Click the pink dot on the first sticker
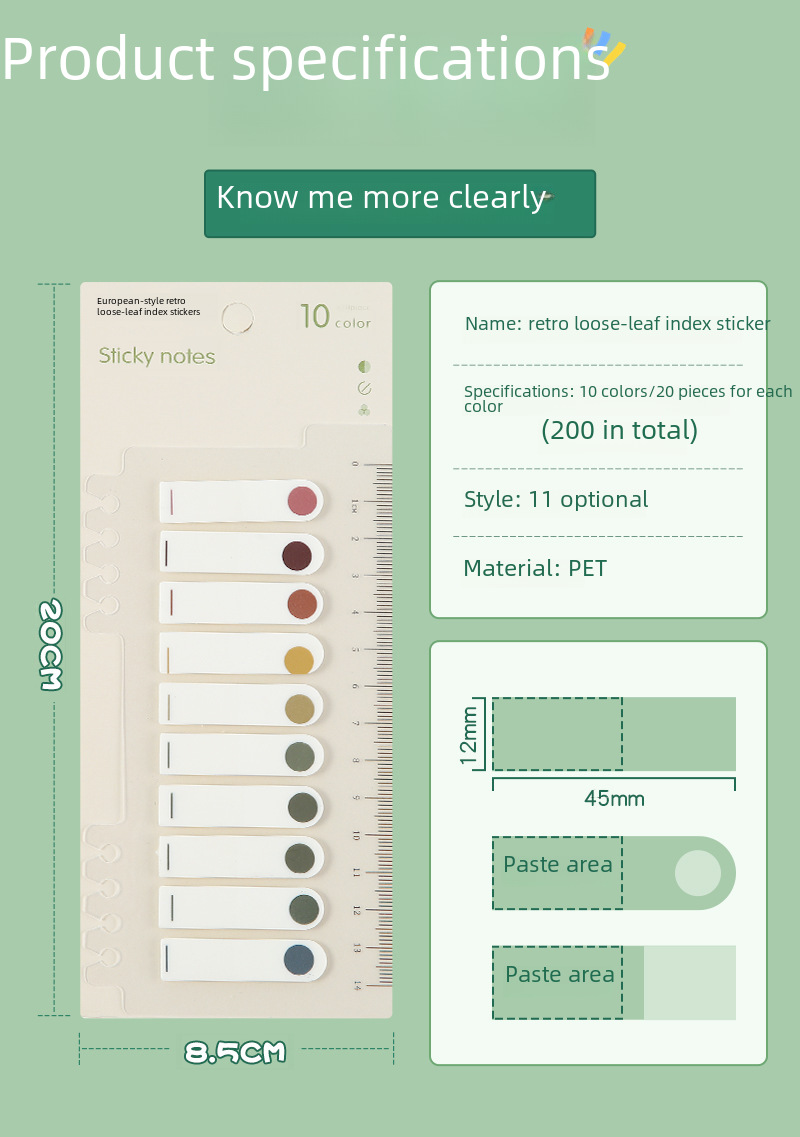This screenshot has width=800, height=1137. pos(301,500)
